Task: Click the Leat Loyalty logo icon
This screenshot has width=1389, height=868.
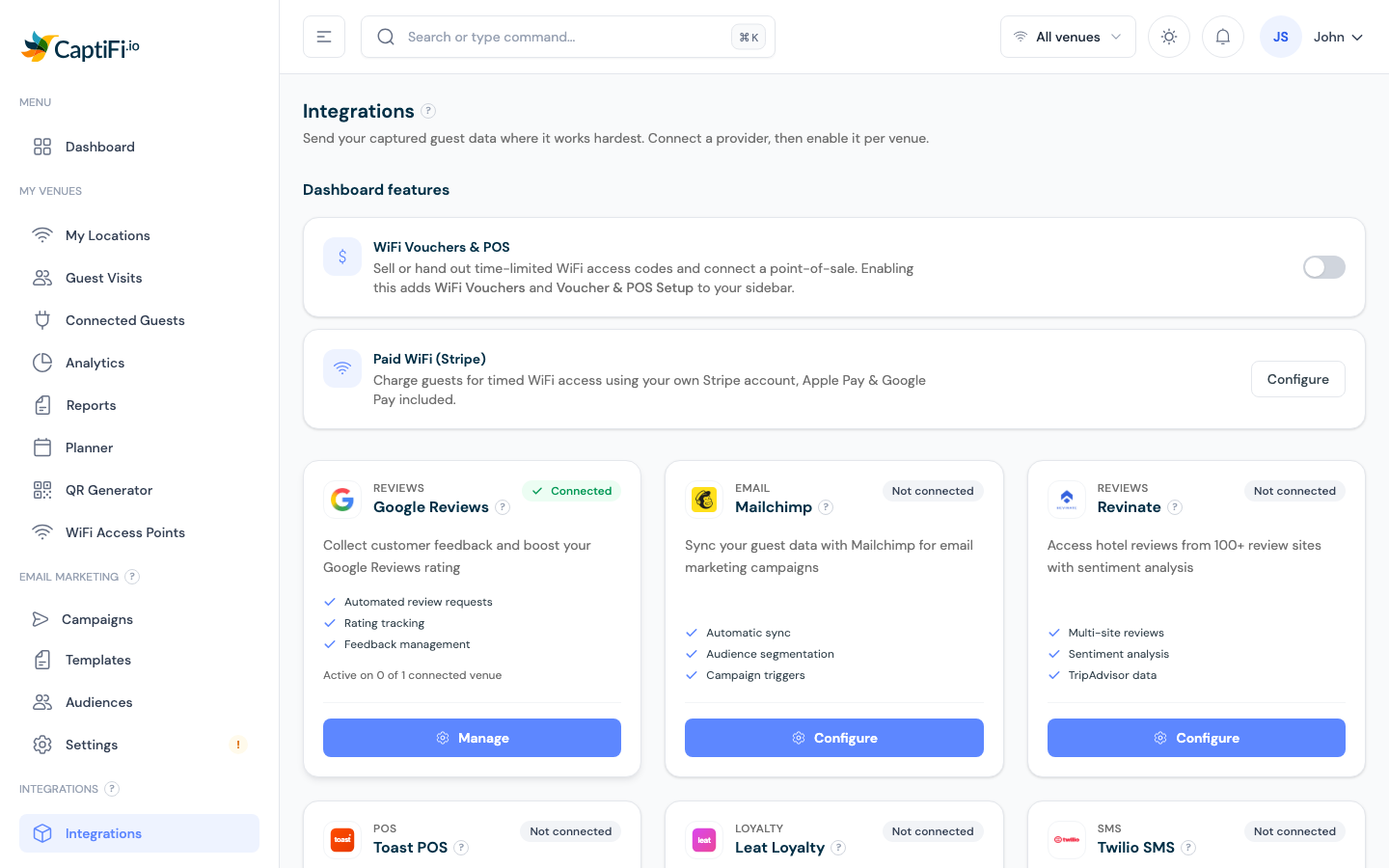Action: tap(704, 840)
